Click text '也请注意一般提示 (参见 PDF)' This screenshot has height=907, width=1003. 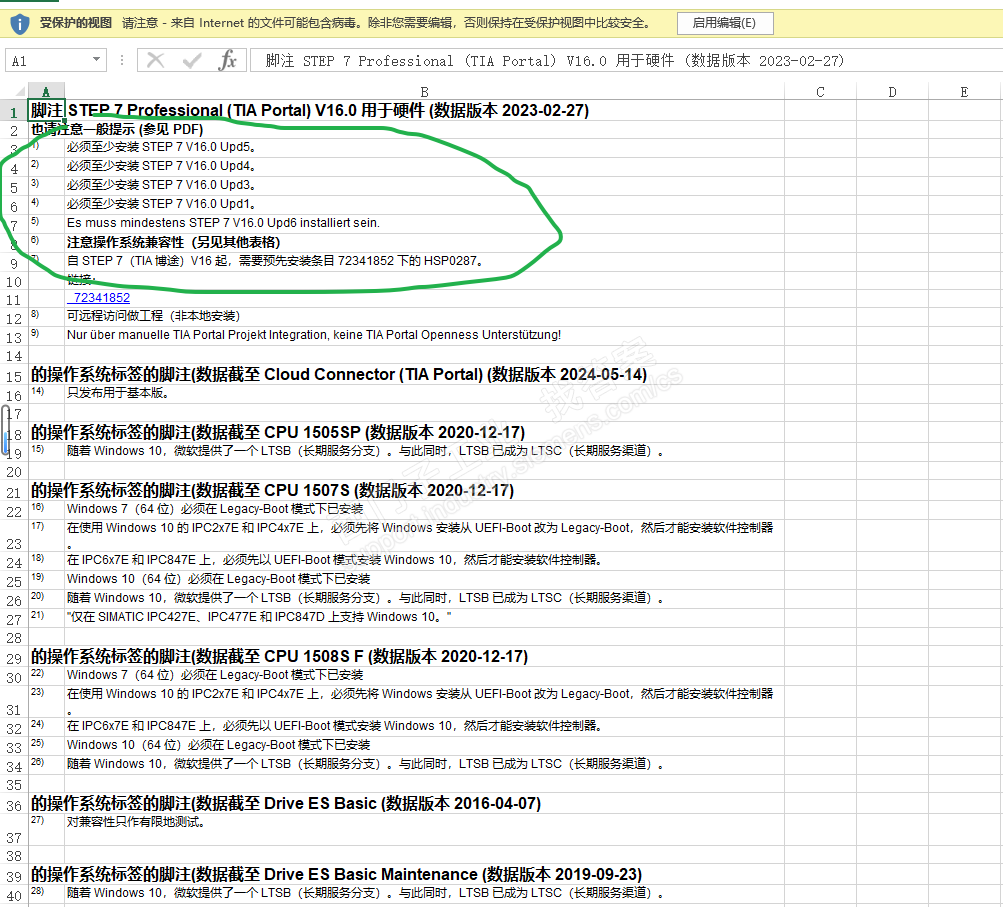(117, 129)
